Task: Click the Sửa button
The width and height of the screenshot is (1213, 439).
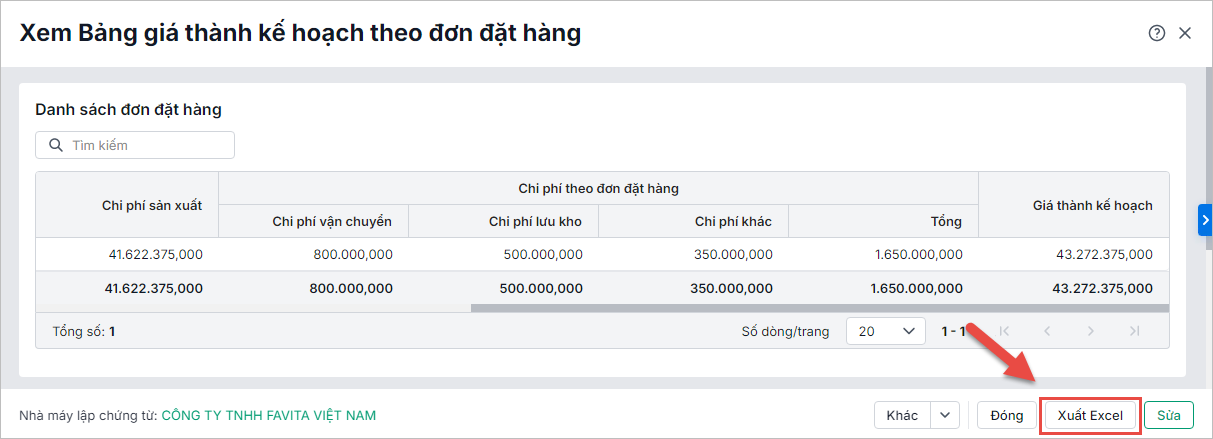Action: (1169, 415)
